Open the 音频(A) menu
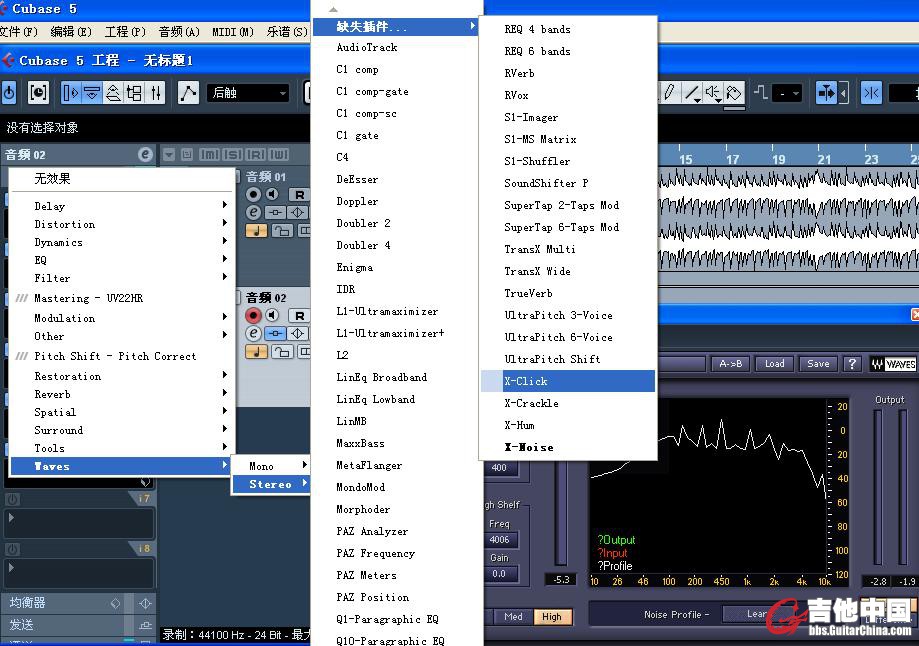The height and width of the screenshot is (646, 919). pyautogui.click(x=179, y=32)
